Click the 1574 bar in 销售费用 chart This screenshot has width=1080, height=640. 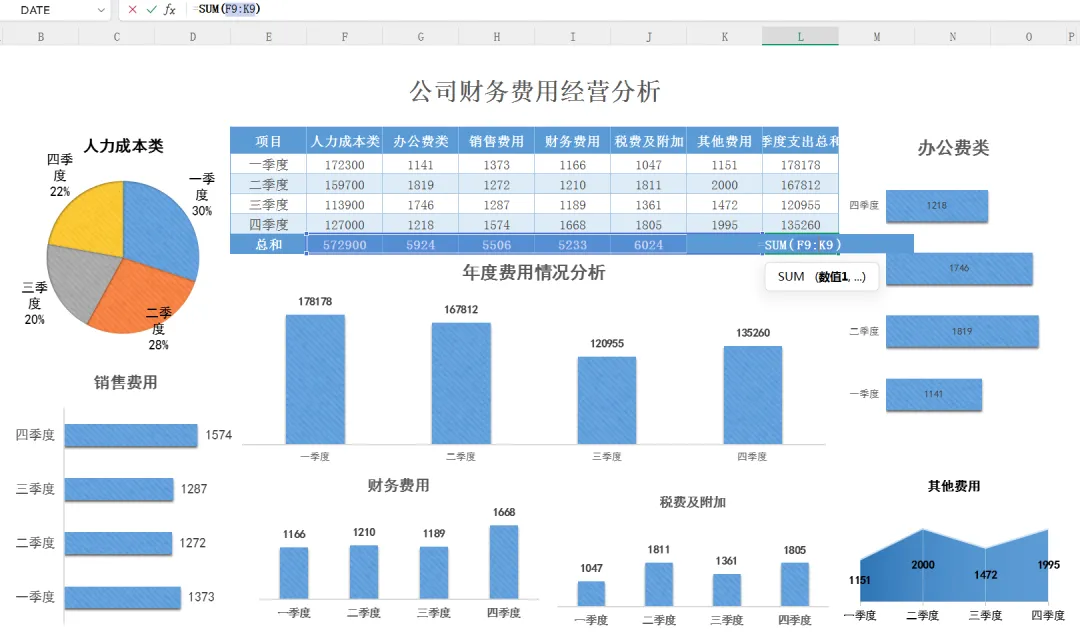pos(131,435)
